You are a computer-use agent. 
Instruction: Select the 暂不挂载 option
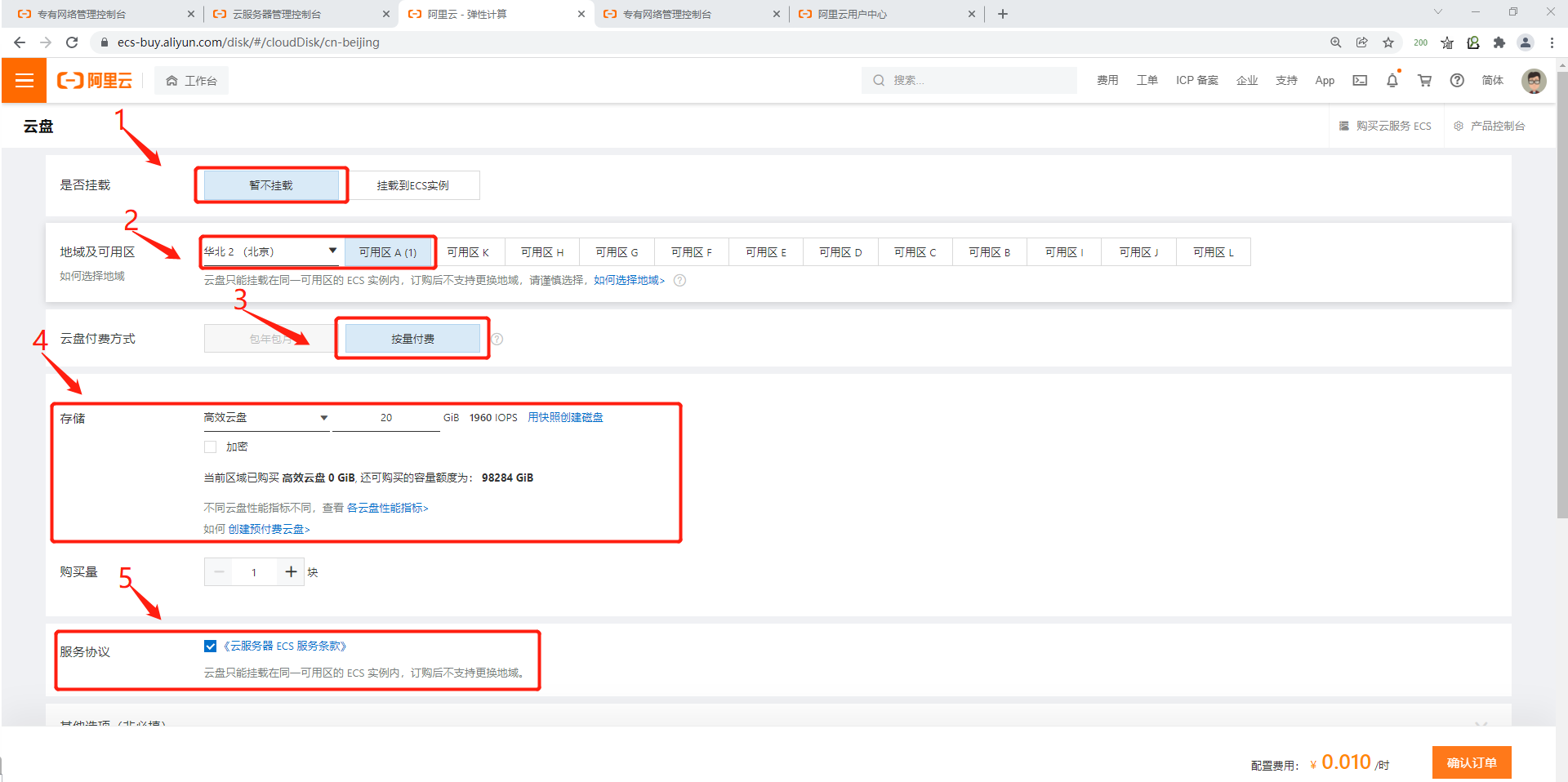[x=271, y=185]
